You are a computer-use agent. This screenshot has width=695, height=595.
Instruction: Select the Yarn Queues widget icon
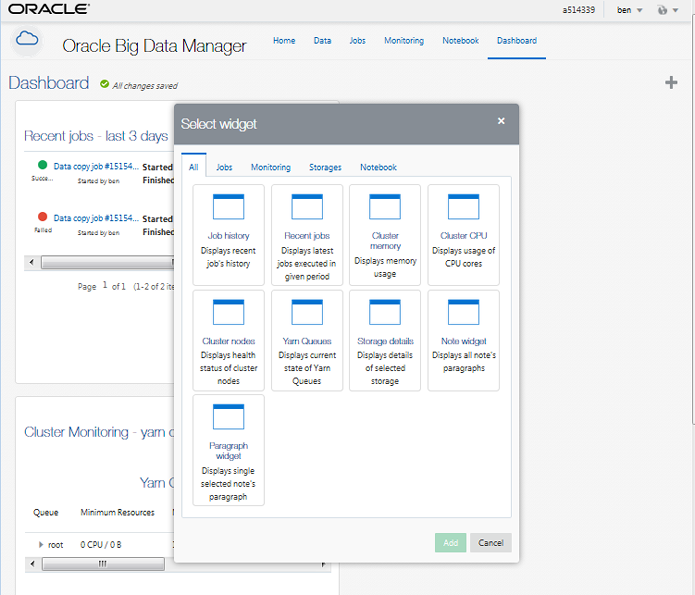coord(307,312)
